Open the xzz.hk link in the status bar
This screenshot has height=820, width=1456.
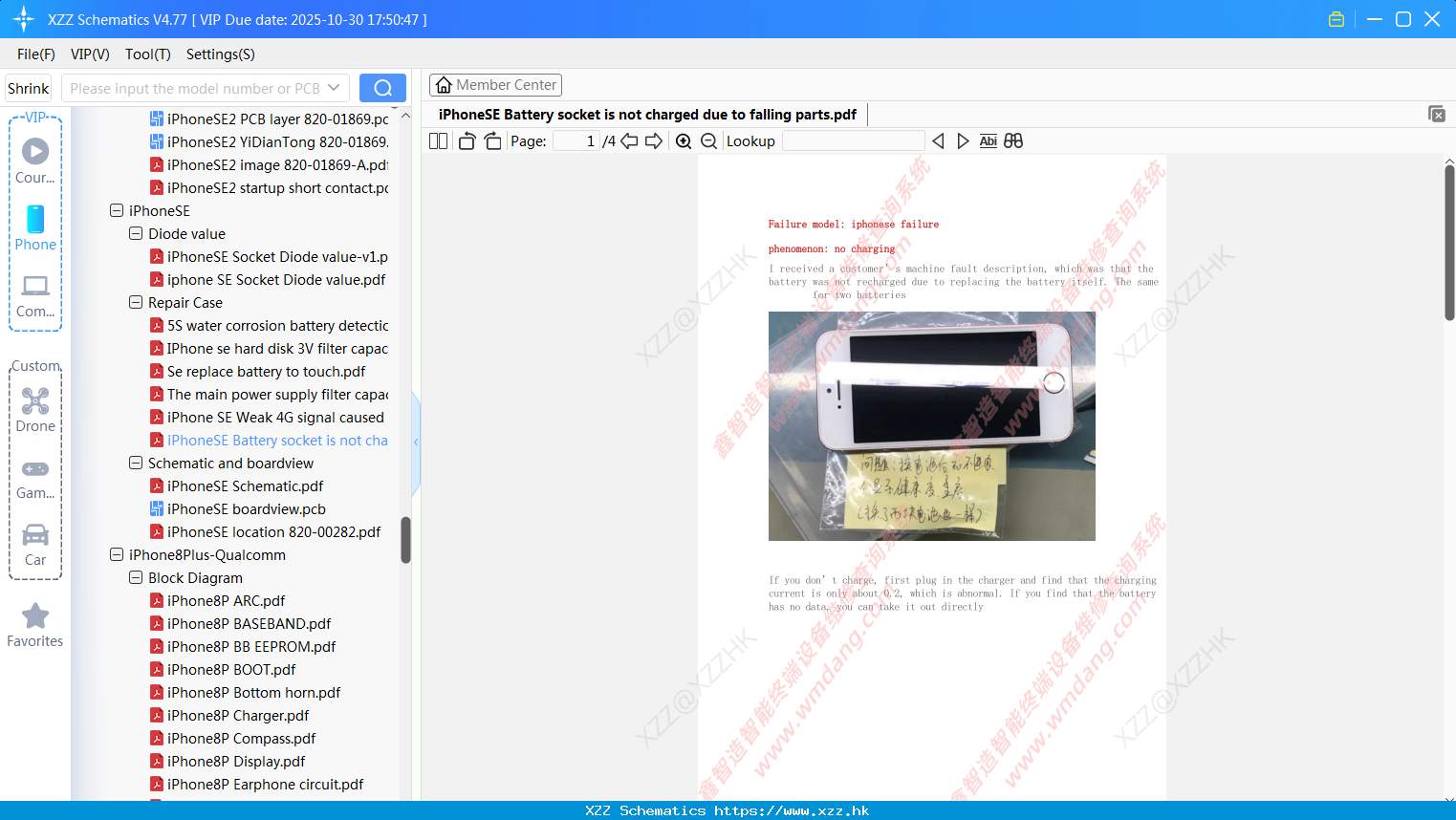pos(792,810)
